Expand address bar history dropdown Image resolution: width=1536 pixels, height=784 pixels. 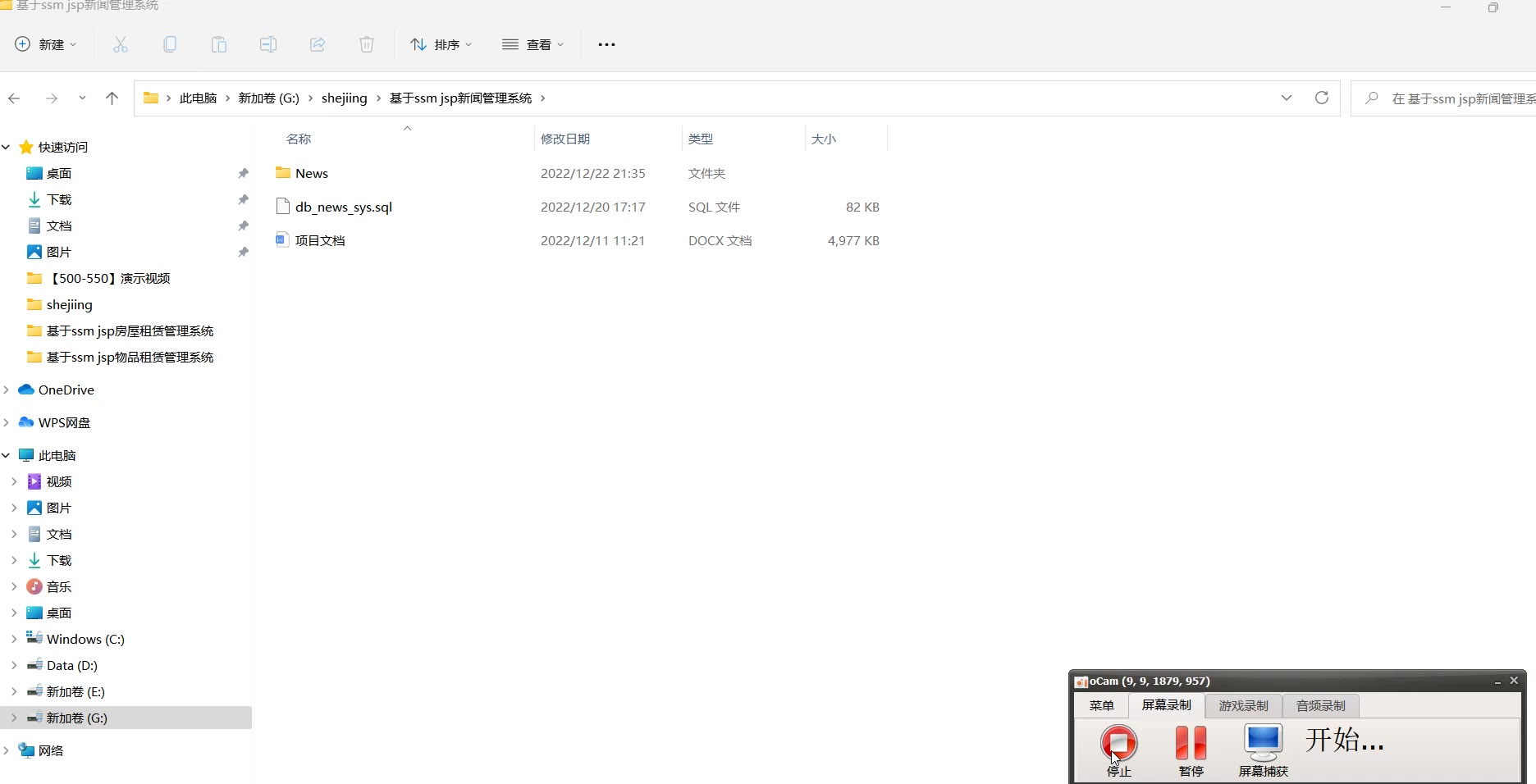[1287, 98]
